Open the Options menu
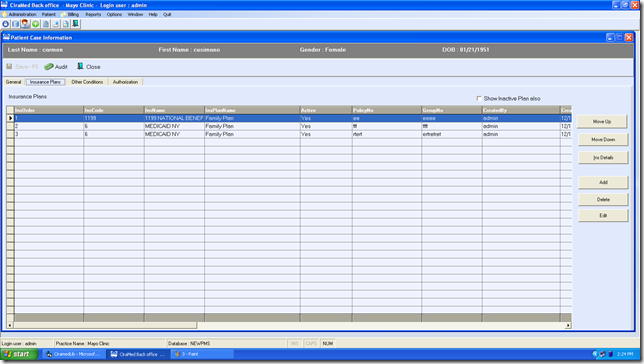644x364 pixels. 114,14
